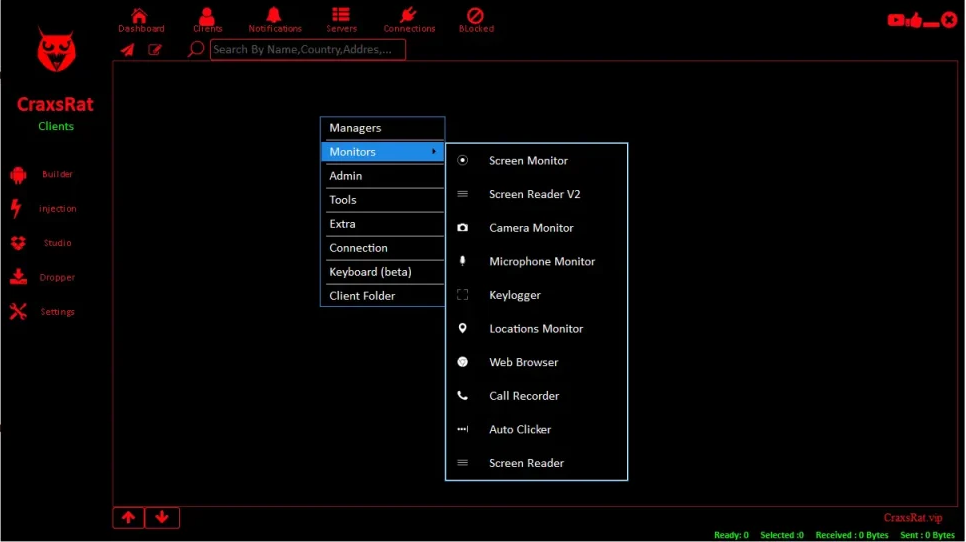Choose the last Screen Reader entry

536,463
